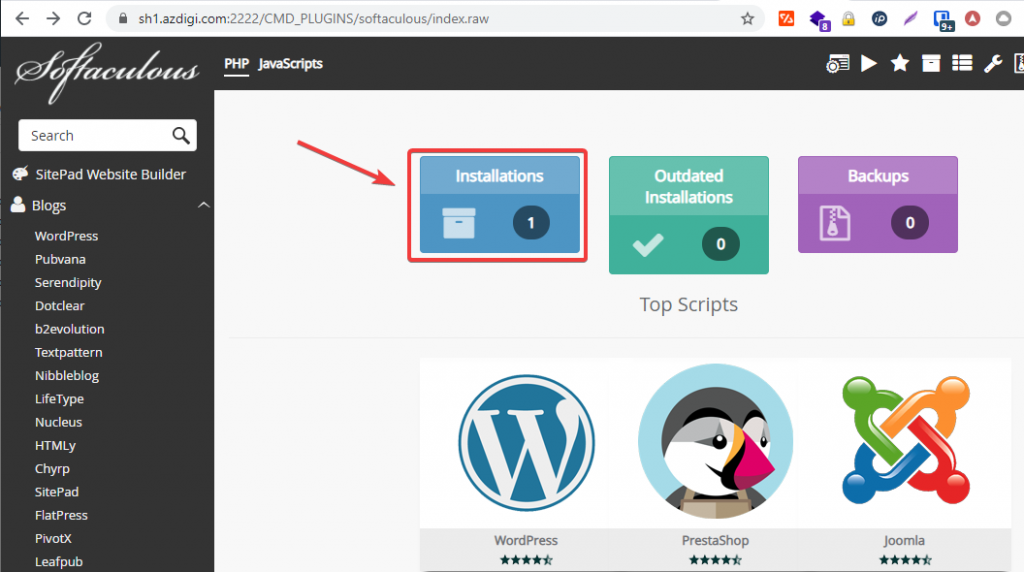This screenshot has height=572, width=1024.
Task: Click the yellow padlock extension icon
Action: [x=848, y=18]
